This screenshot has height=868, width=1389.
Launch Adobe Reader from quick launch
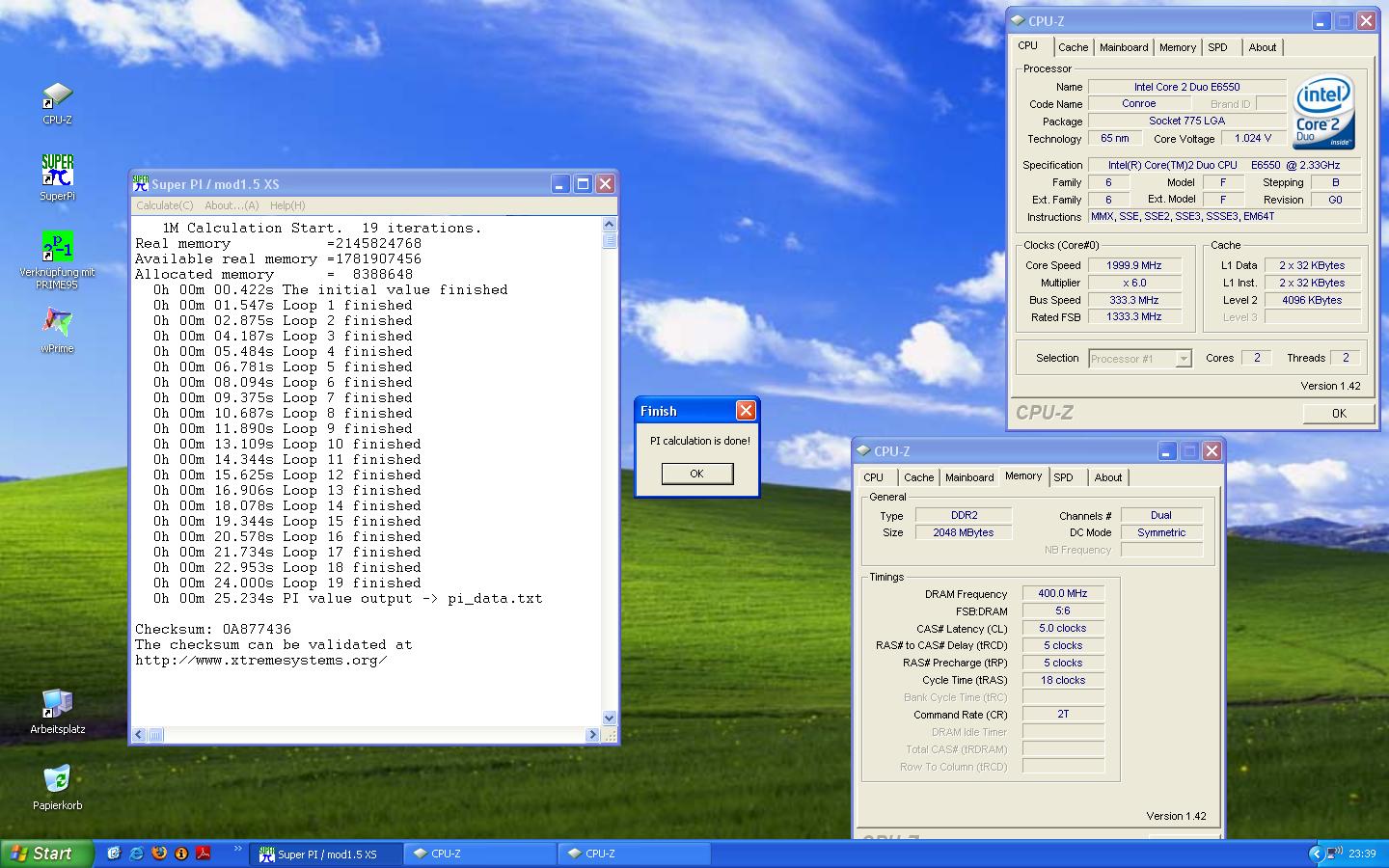coord(204,854)
